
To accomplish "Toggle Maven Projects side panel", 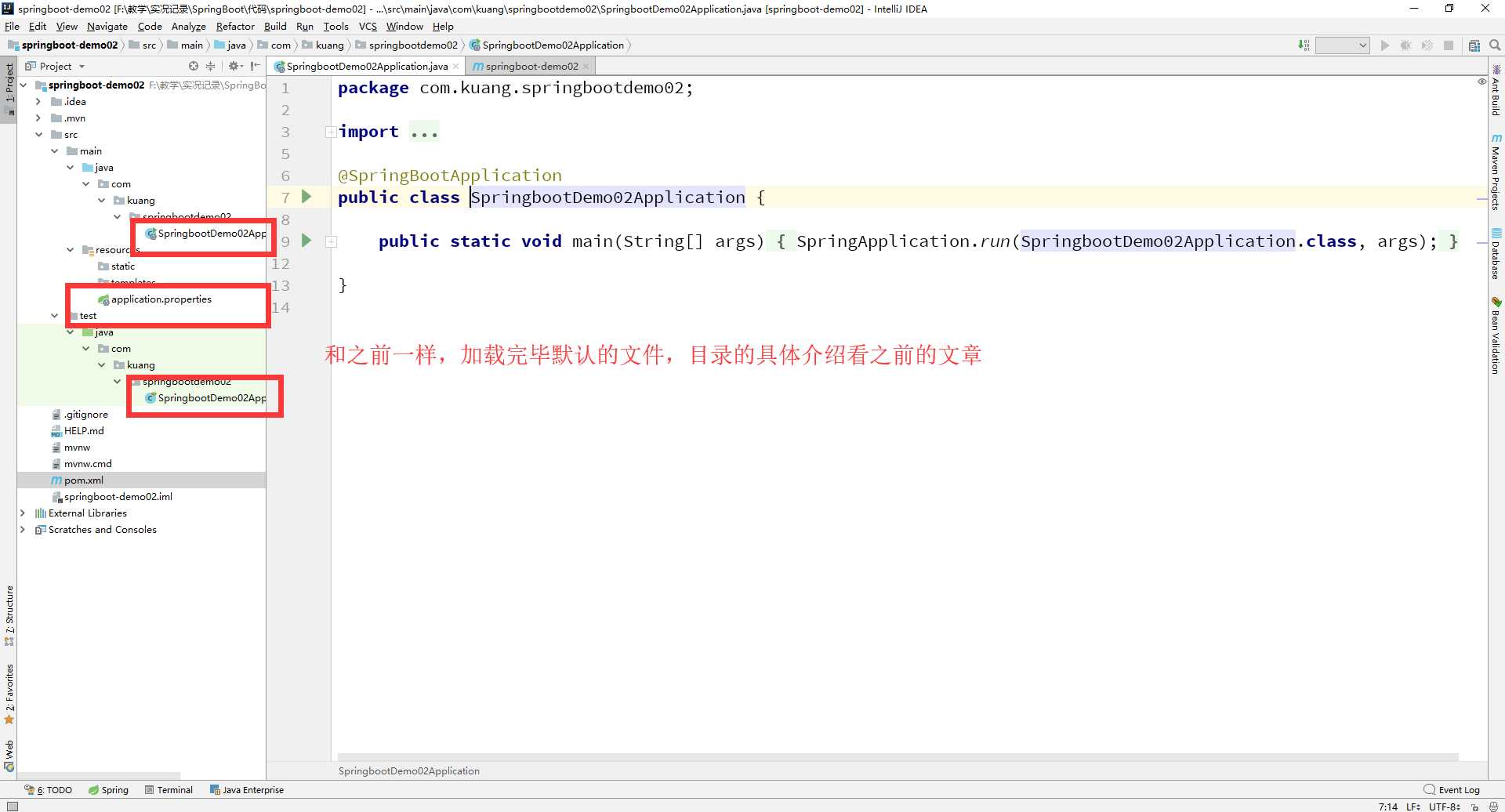I will pyautogui.click(x=1496, y=172).
